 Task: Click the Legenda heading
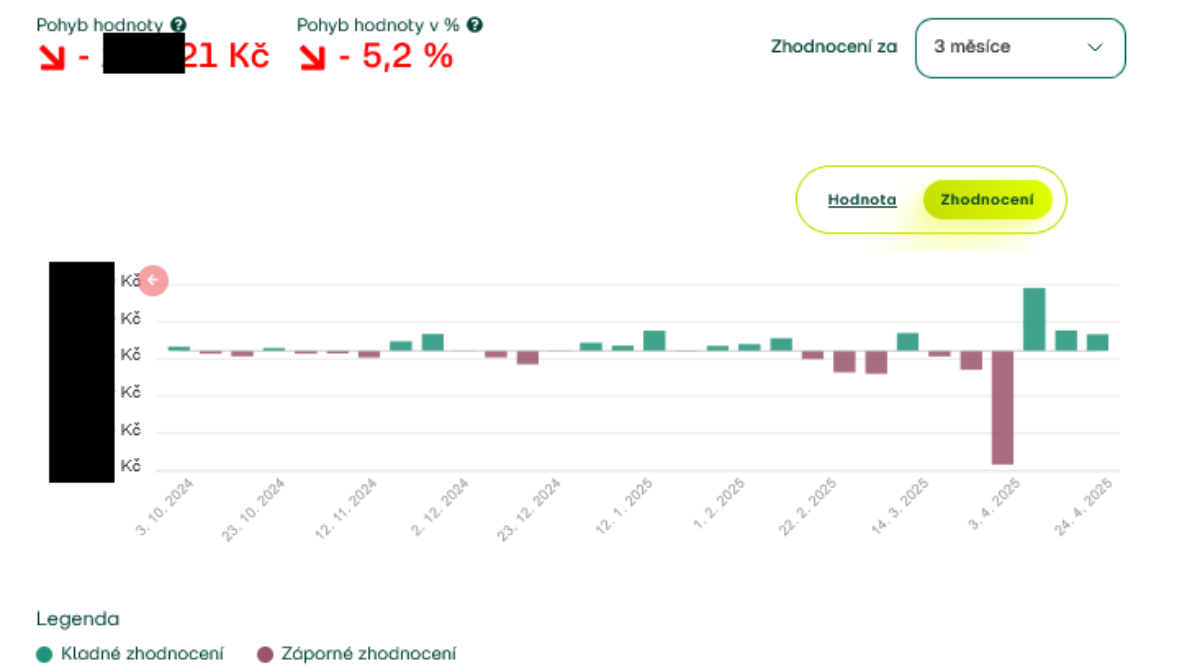(77, 619)
